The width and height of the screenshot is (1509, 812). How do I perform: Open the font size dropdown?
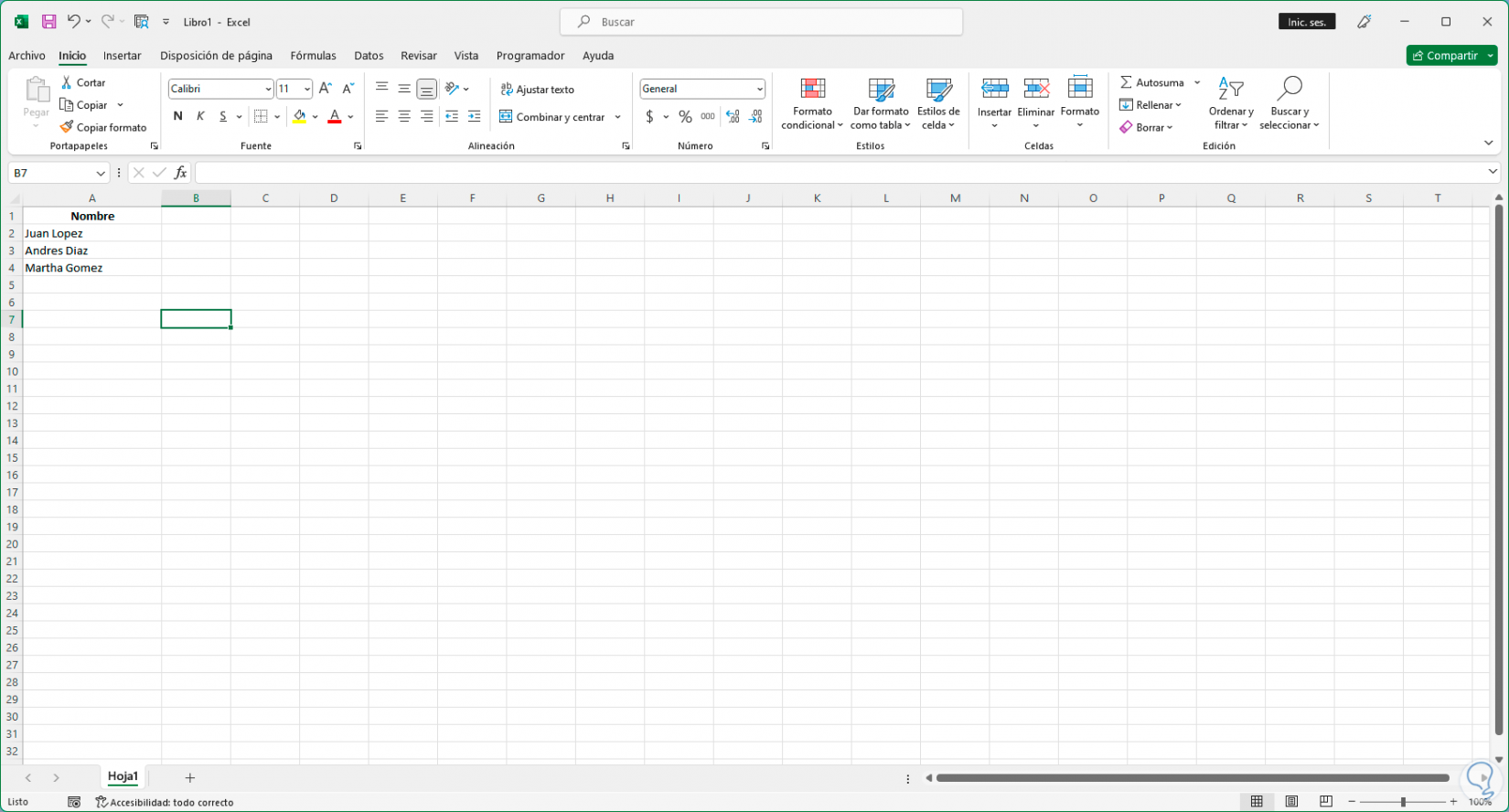[307, 89]
